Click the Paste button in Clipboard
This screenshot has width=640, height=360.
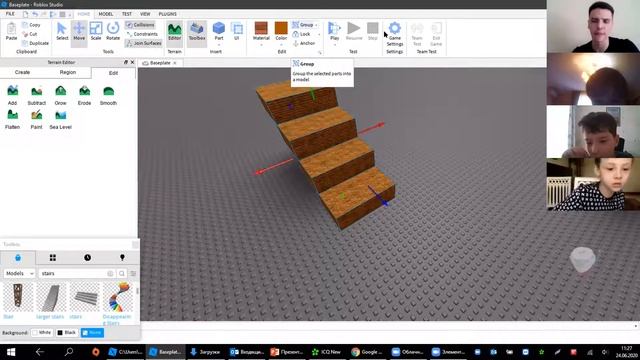click(x=11, y=32)
